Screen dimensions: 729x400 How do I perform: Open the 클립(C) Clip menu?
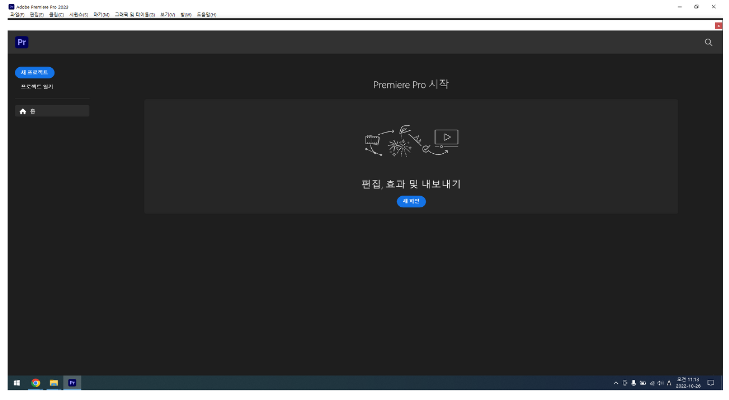coord(56,15)
